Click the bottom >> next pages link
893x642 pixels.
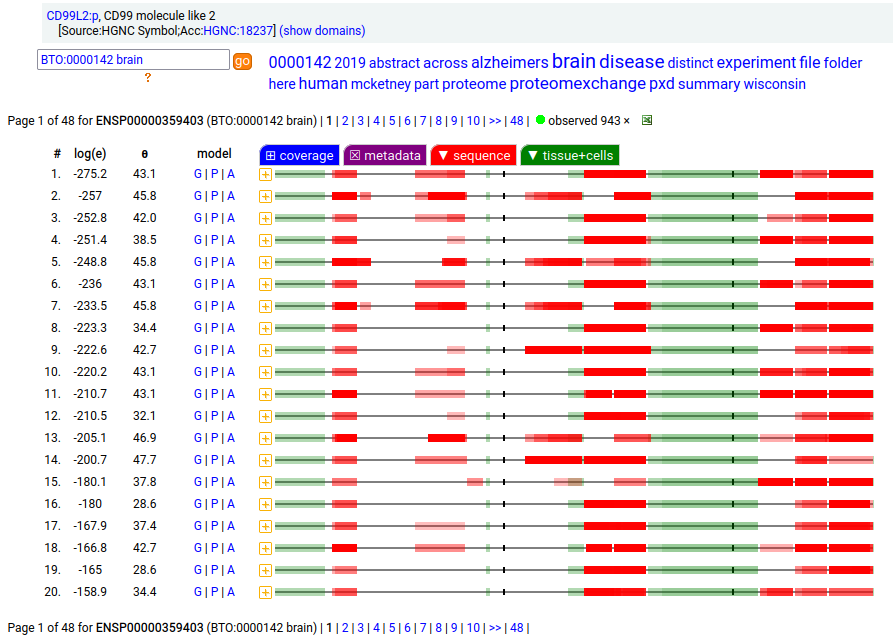click(x=495, y=628)
